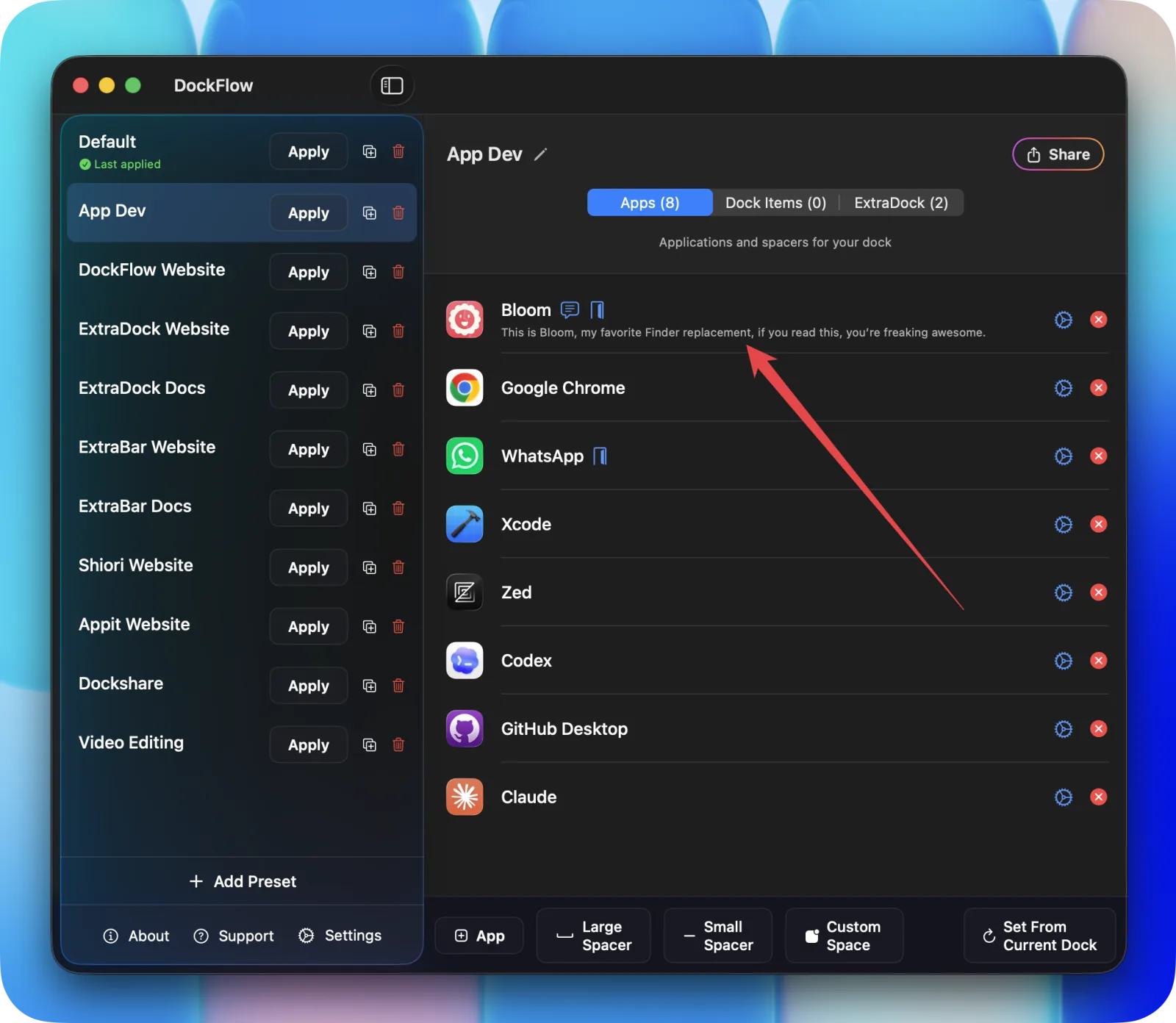Screen dimensions: 1176x1023
Task: Duplicate the Dockshare preset
Action: point(370,686)
